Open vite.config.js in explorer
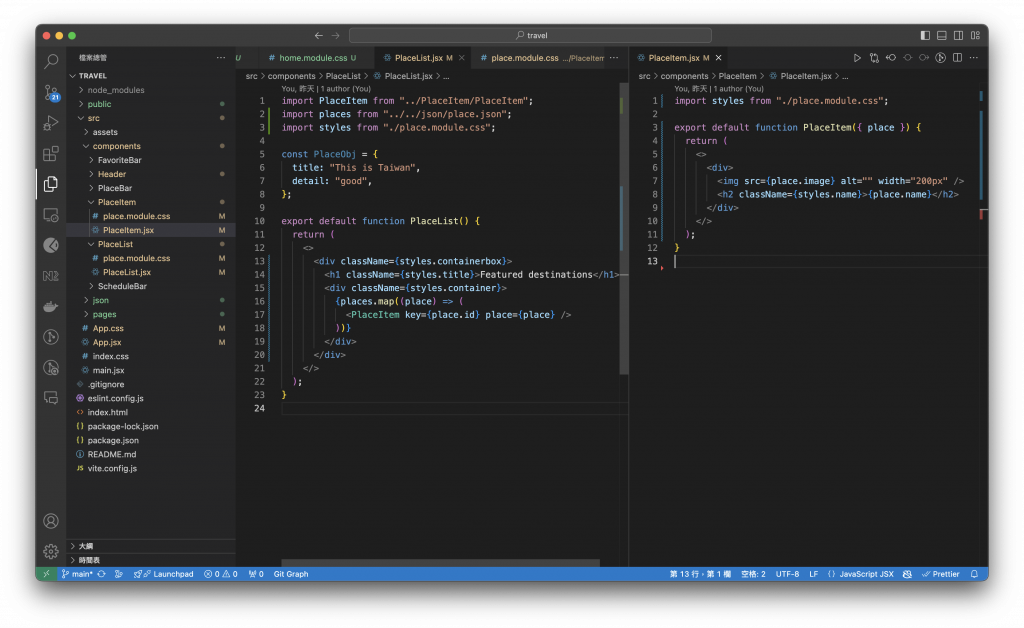Image resolution: width=1024 pixels, height=628 pixels. [151, 469]
